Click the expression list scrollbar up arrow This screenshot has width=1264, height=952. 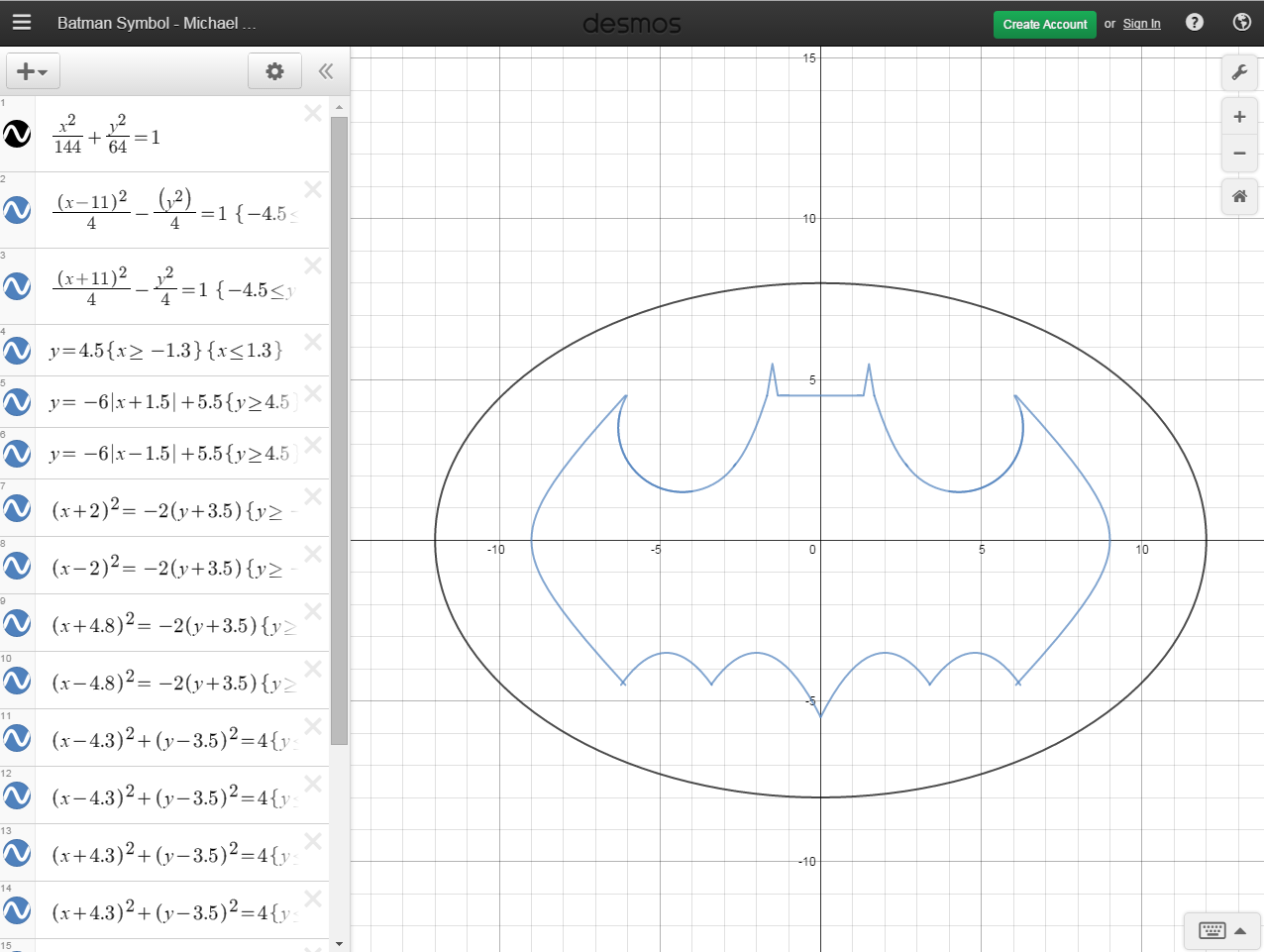click(x=339, y=106)
